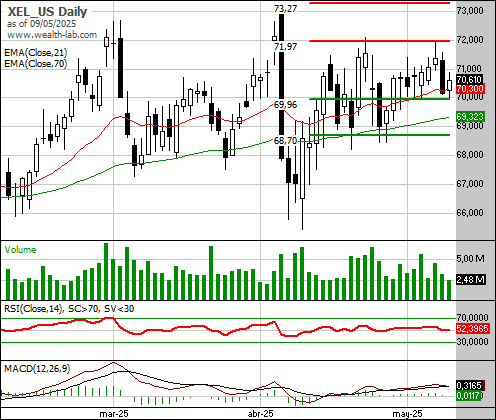Viewport: 496px width, 420px height.
Task: Click the 73,000 price axis label
Action: click(470, 11)
